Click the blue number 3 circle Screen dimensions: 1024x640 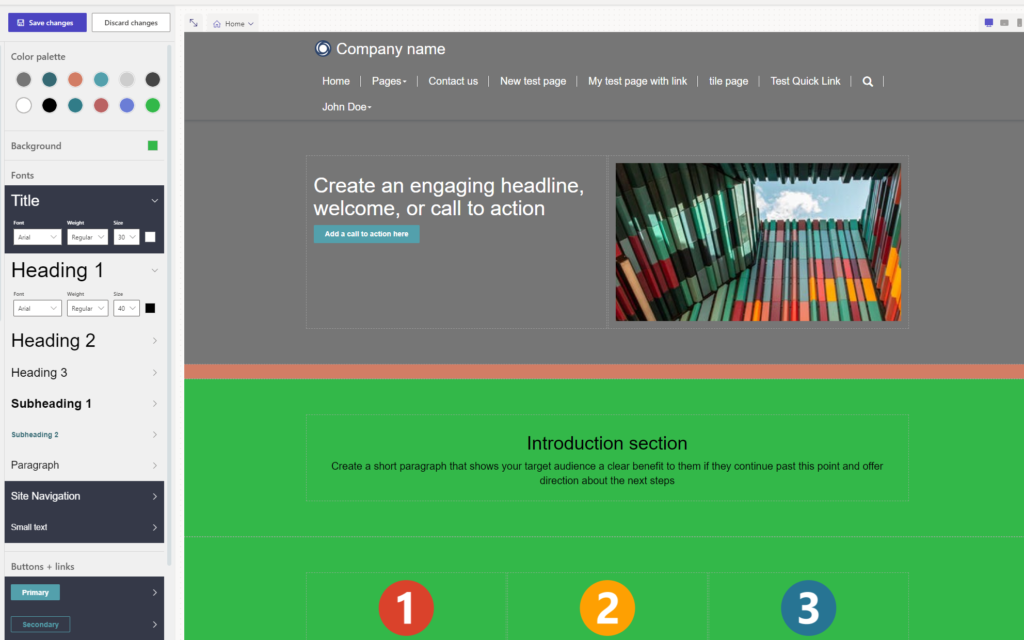click(x=808, y=607)
